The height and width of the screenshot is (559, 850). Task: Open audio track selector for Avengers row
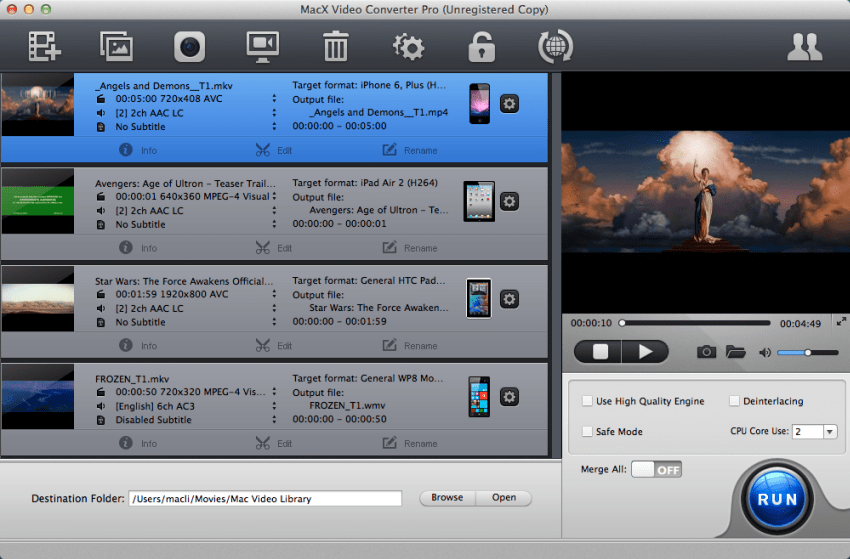274,210
